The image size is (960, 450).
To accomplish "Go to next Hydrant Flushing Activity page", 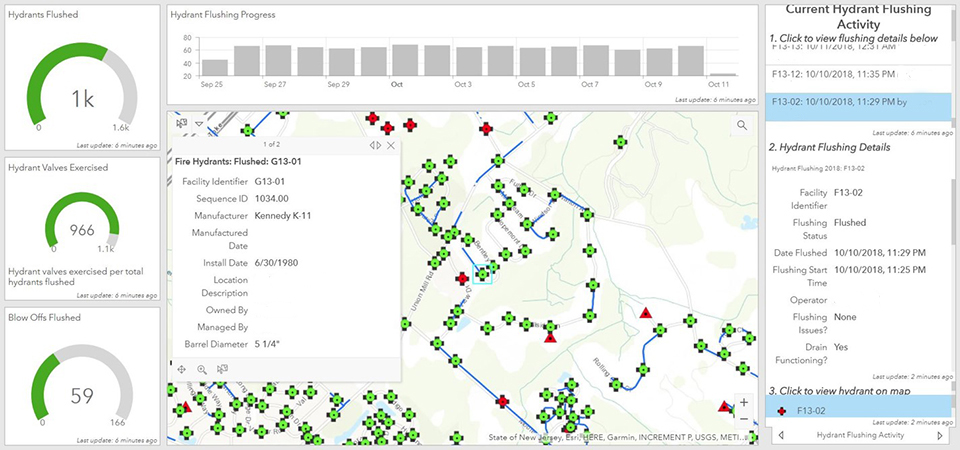I will click(940, 435).
